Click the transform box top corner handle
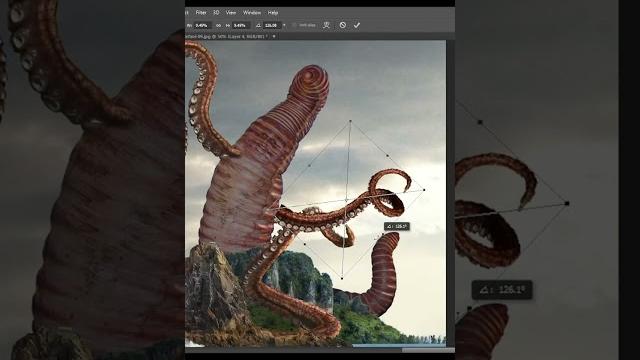This screenshot has width=640, height=360. (x=350, y=121)
